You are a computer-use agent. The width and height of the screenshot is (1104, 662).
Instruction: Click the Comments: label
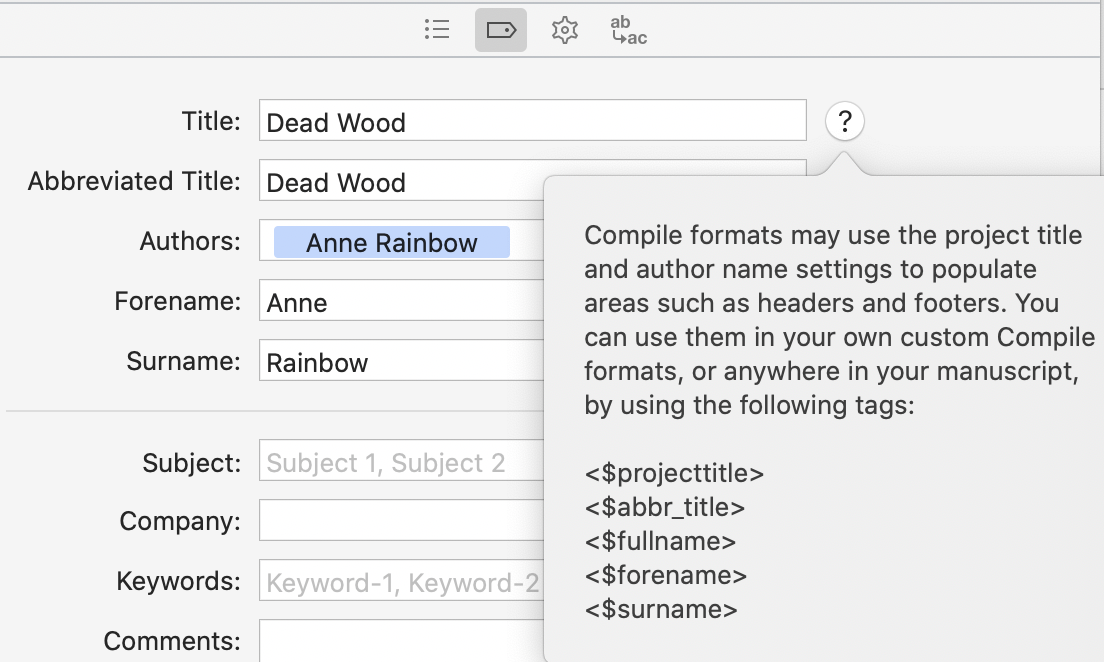click(172, 641)
